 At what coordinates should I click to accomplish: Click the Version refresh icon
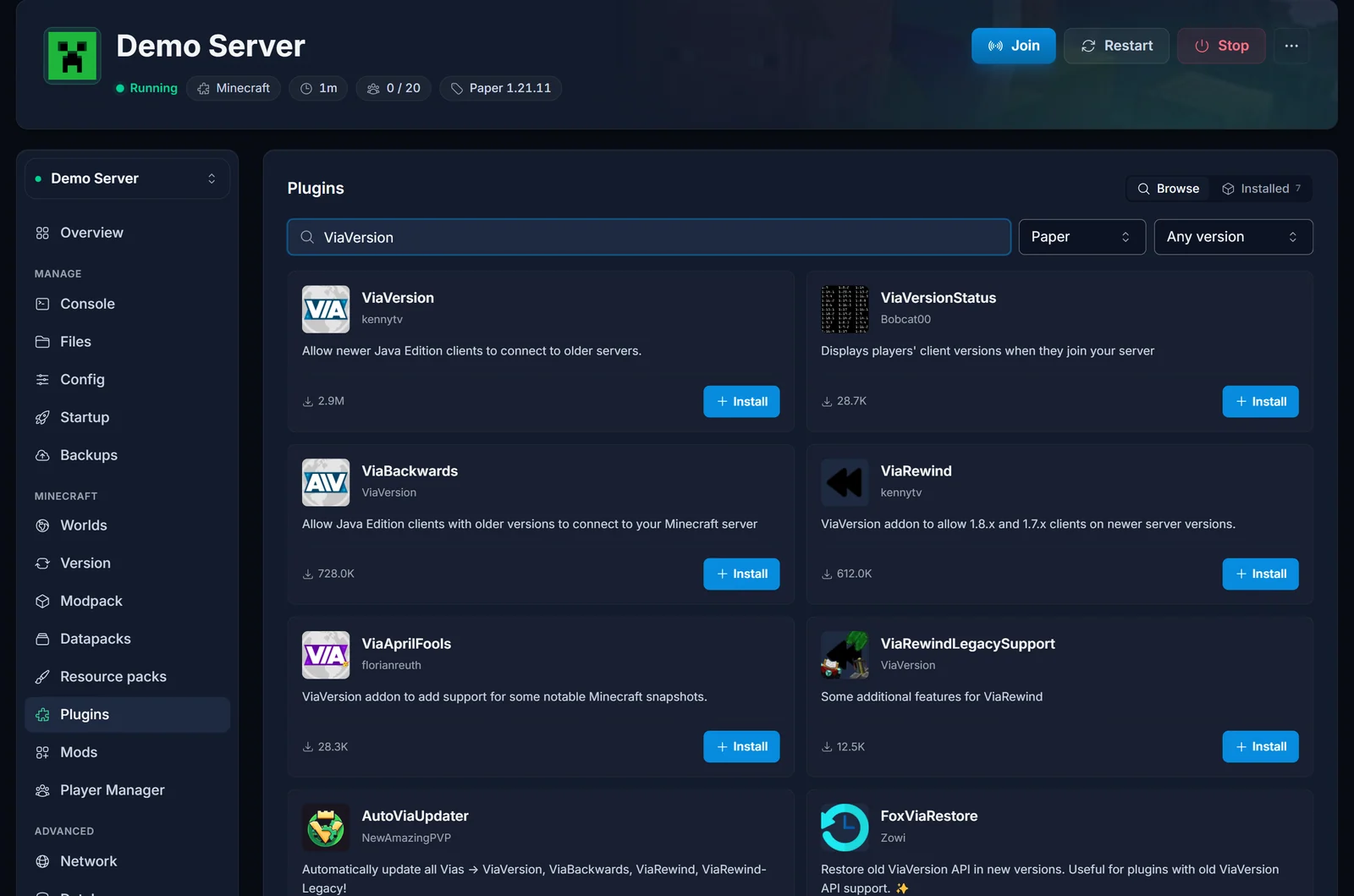coord(42,563)
